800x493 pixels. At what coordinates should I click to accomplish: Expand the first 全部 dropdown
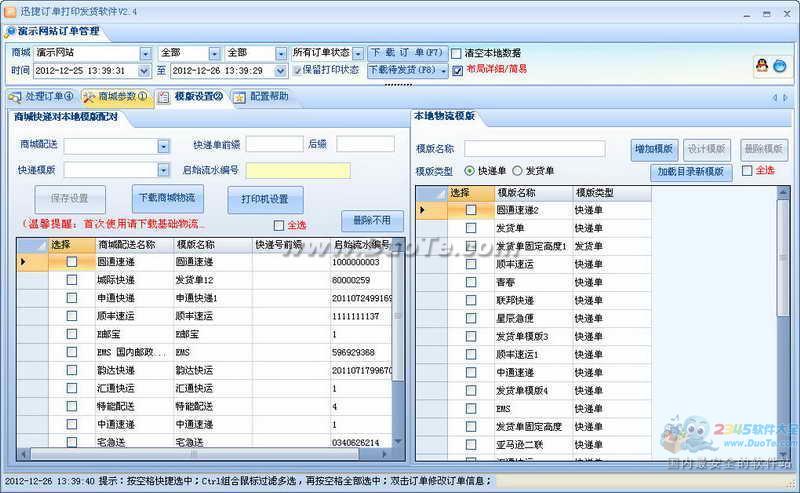coord(214,53)
